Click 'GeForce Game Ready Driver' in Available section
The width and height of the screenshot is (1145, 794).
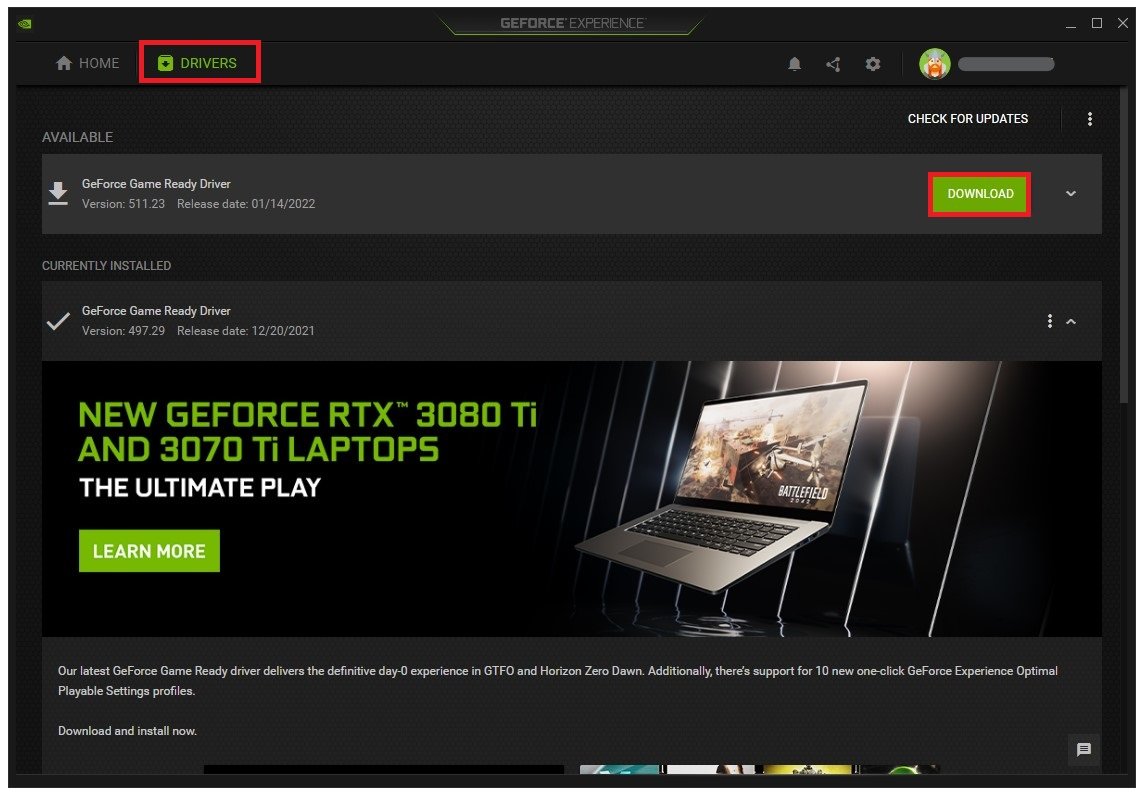tap(156, 184)
